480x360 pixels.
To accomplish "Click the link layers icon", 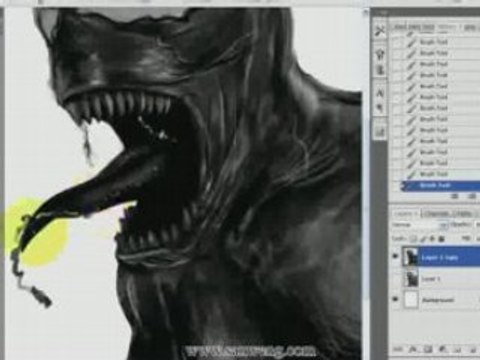I will pos(397,349).
